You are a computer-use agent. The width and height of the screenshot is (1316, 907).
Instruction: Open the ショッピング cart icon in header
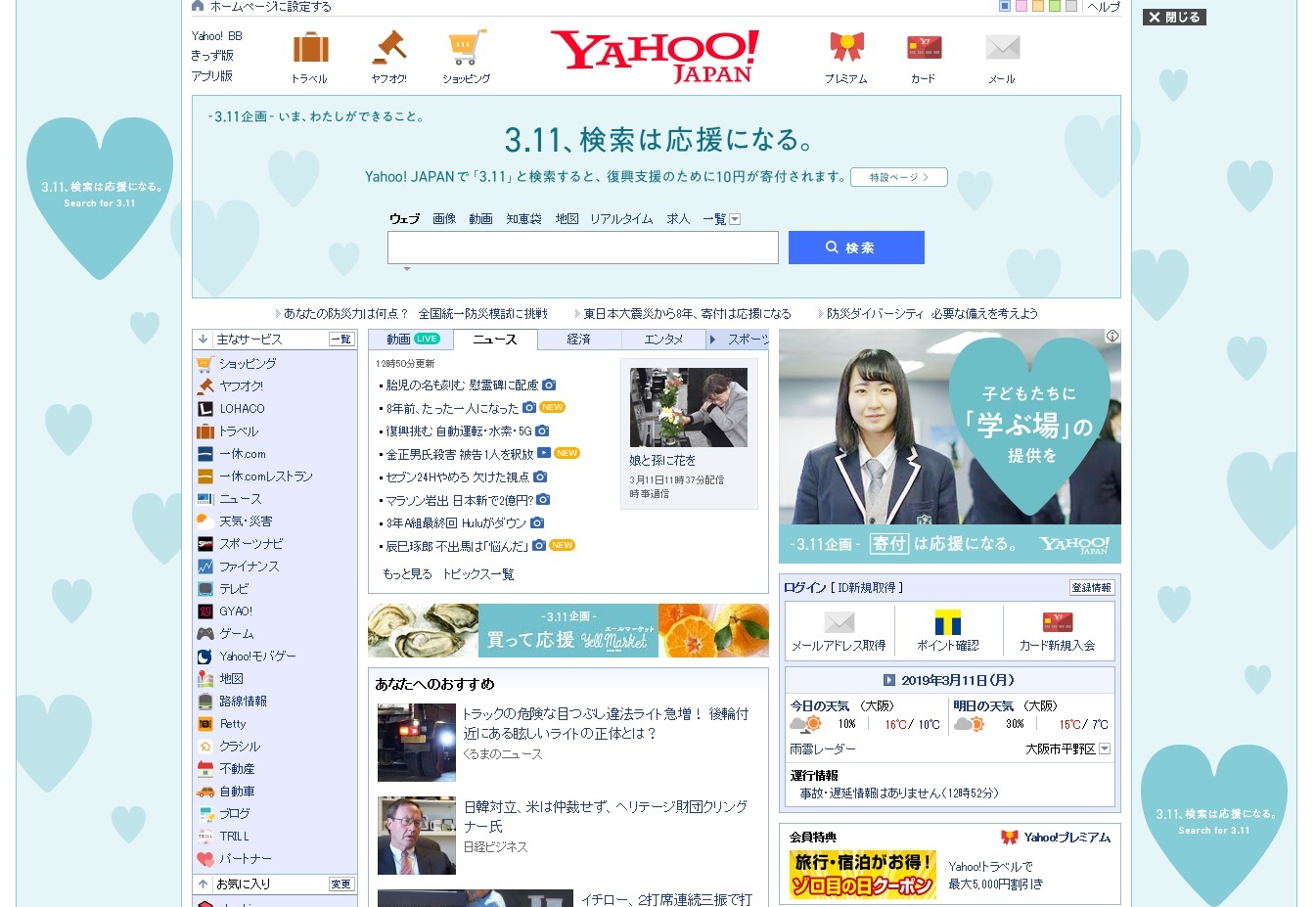point(467,47)
